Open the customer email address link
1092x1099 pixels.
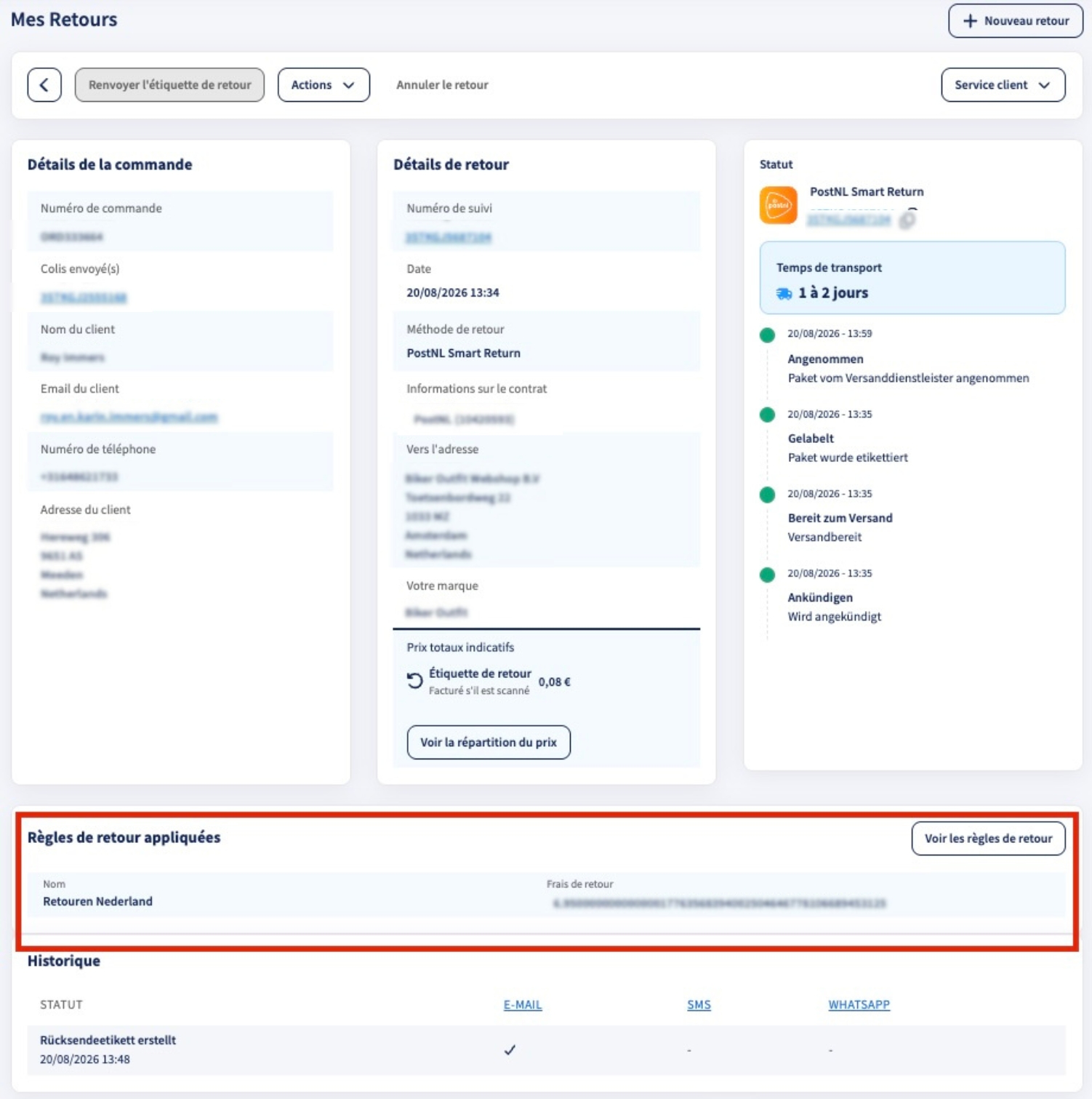point(129,417)
